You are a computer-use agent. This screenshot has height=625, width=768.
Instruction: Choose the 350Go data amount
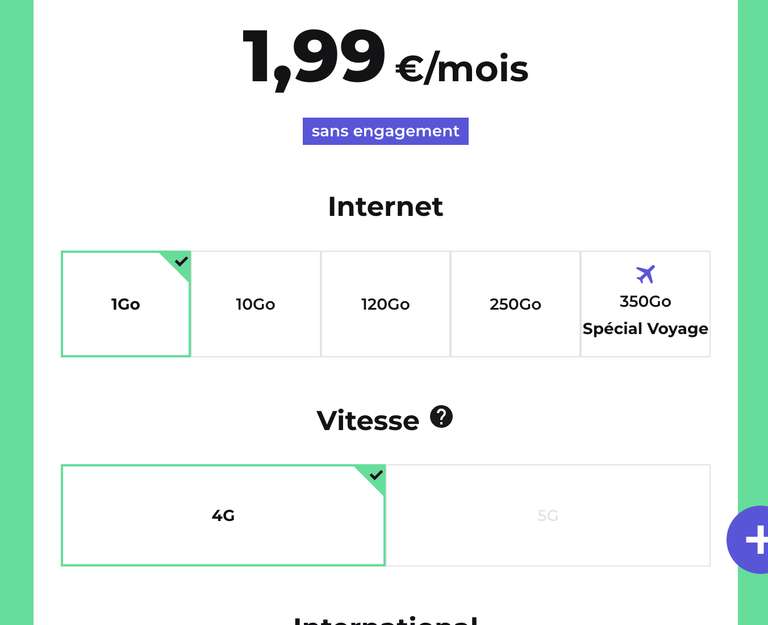coord(645,301)
